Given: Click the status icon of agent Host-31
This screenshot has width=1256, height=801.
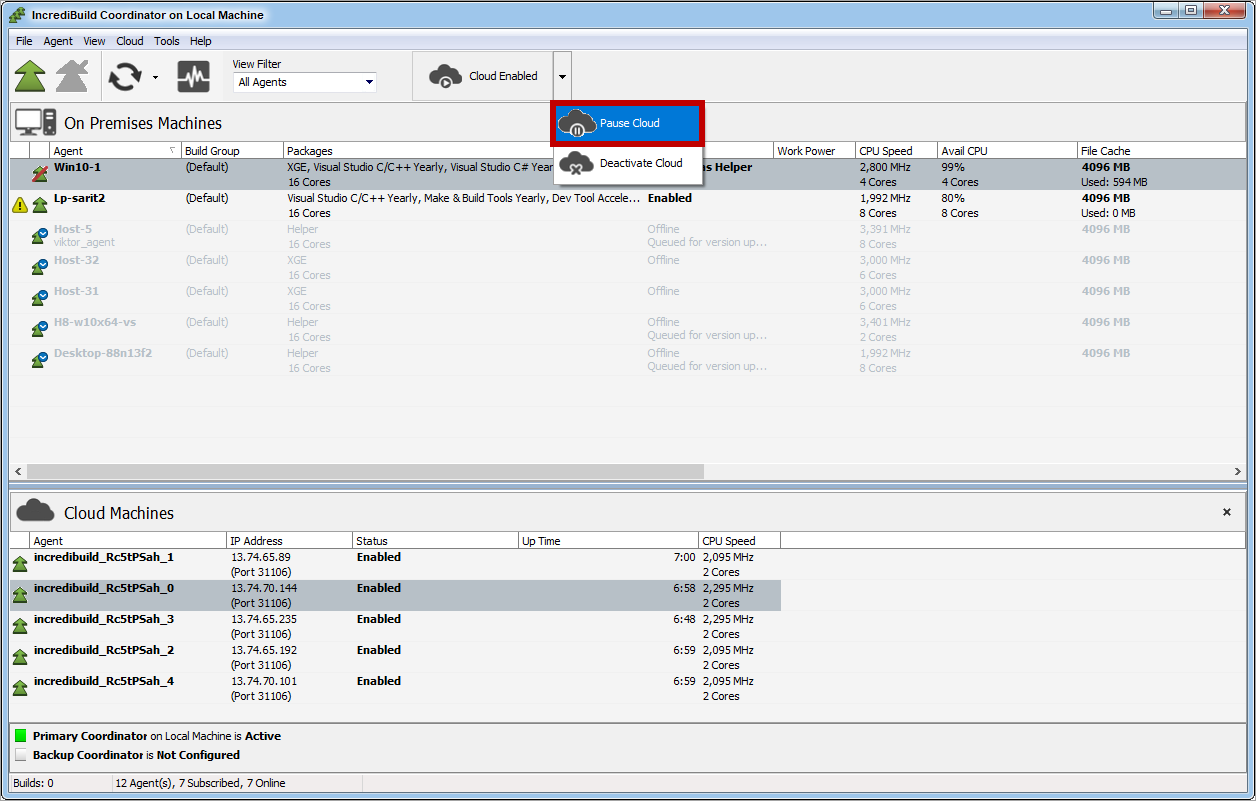Looking at the screenshot, I should 40,298.
